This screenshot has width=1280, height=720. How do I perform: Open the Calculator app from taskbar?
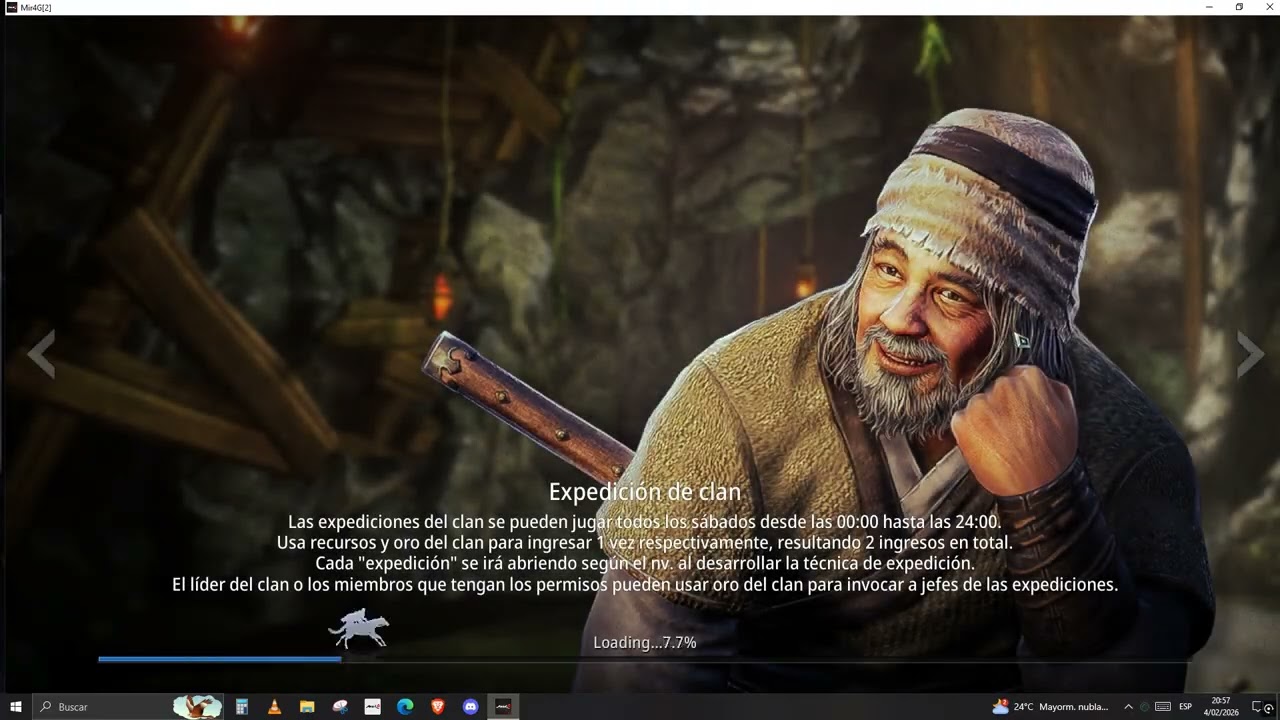(x=241, y=707)
